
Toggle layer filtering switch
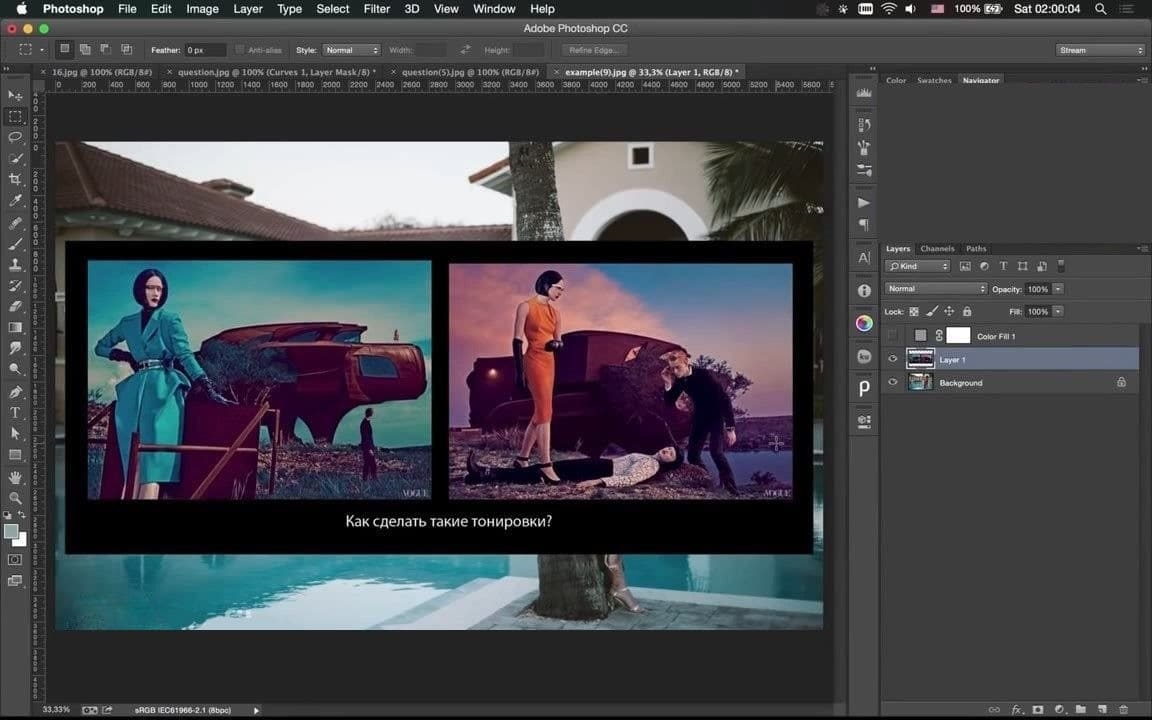(1060, 265)
